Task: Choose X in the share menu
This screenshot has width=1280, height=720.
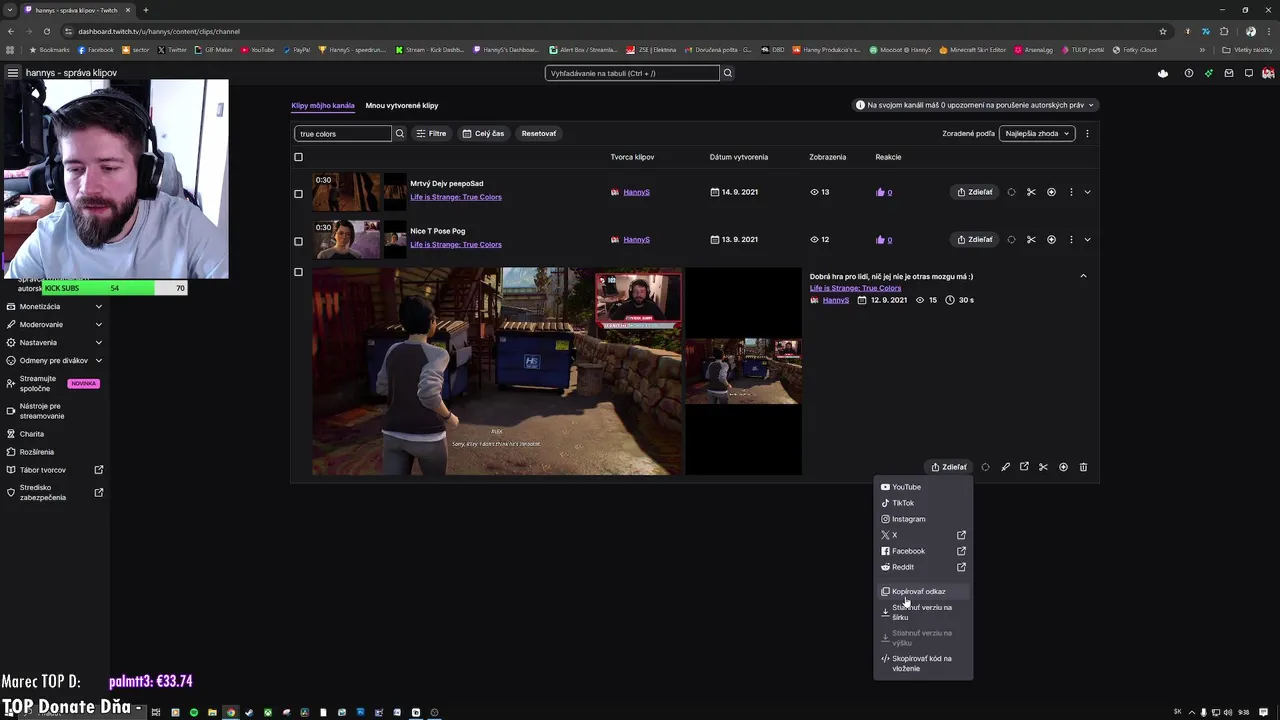Action: 923,535
